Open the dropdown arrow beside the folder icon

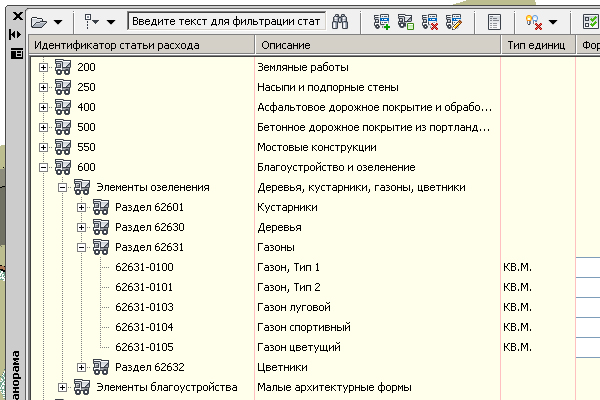click(58, 22)
